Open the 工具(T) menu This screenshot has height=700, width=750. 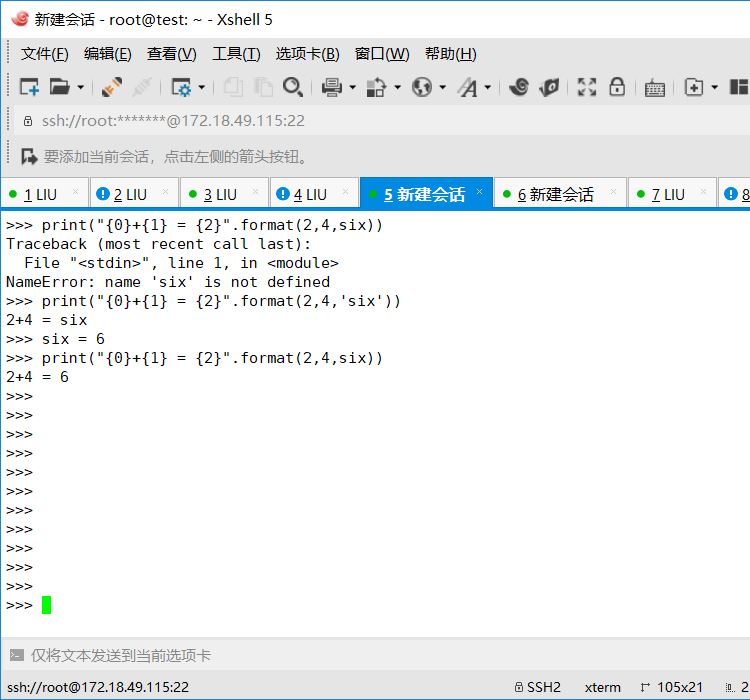tap(236, 54)
